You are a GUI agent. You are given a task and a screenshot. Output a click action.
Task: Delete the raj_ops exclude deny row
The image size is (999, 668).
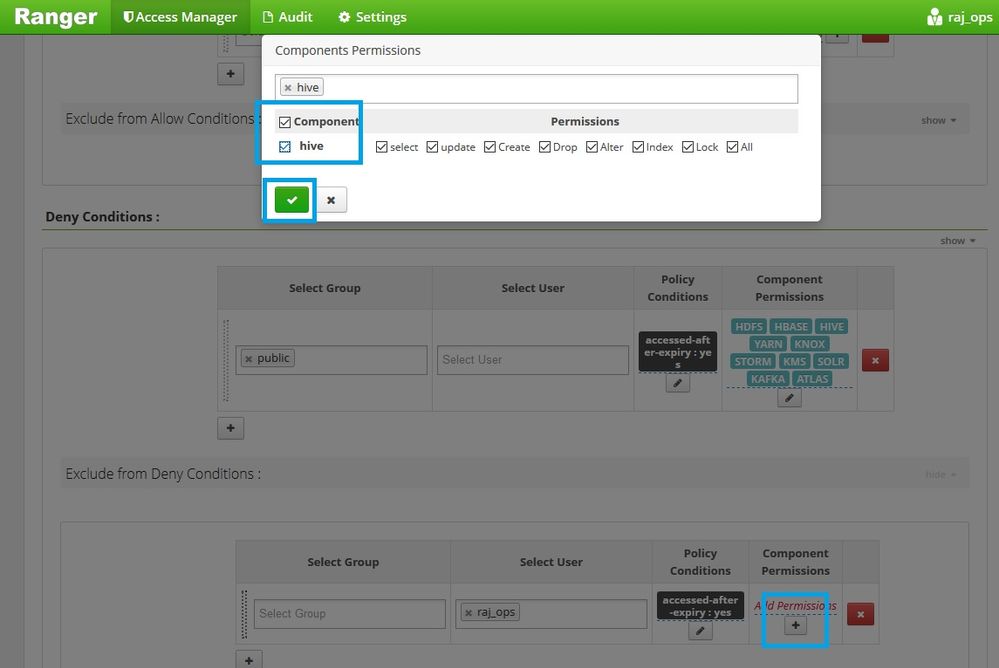click(861, 614)
